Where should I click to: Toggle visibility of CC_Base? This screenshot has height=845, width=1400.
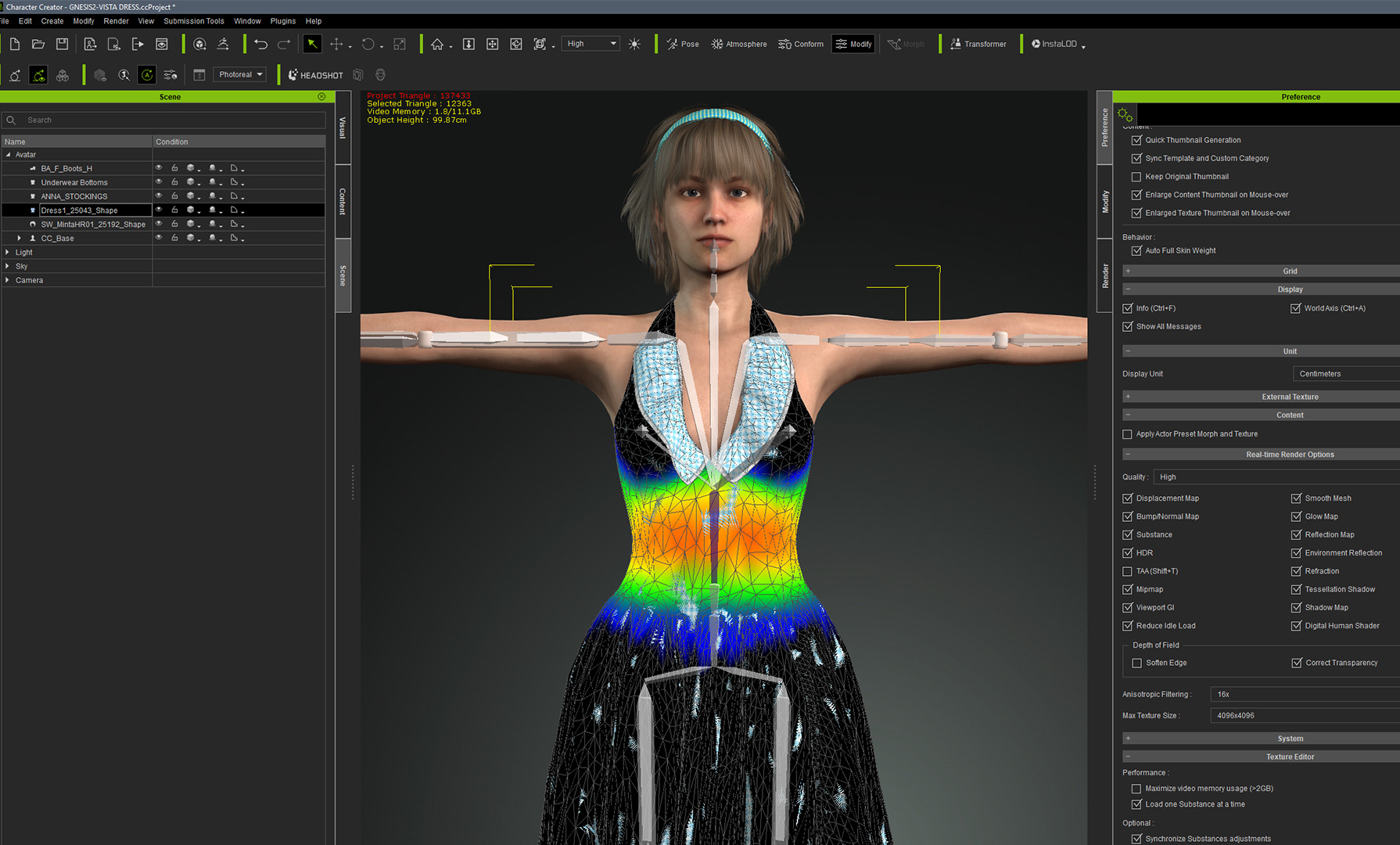click(x=159, y=238)
